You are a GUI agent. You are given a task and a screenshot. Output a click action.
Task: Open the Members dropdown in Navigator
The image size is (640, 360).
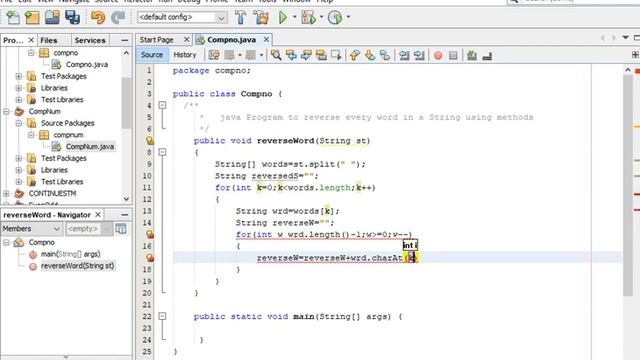click(x=31, y=229)
